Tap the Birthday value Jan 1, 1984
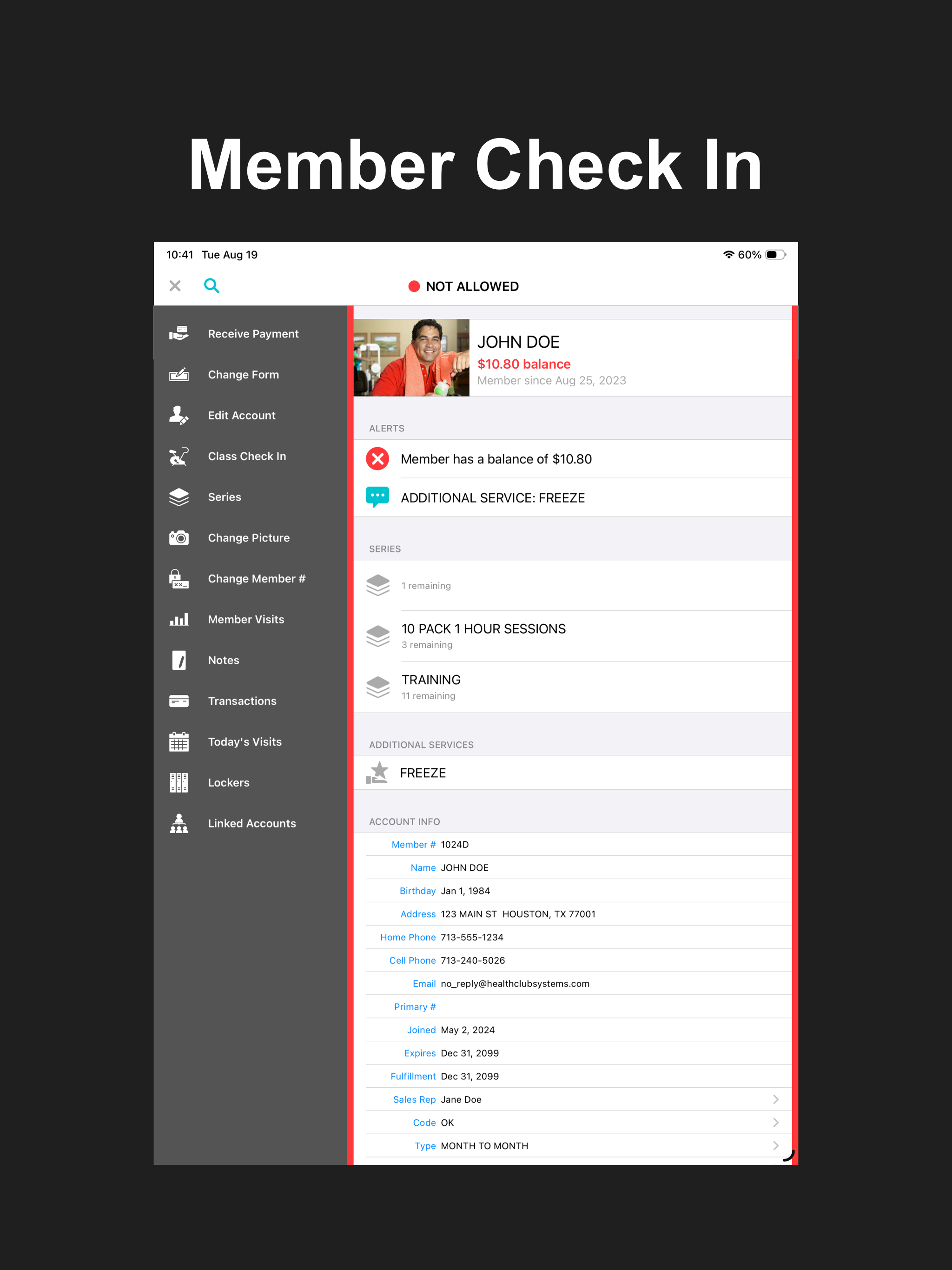Image resolution: width=952 pixels, height=1270 pixels. 465,891
